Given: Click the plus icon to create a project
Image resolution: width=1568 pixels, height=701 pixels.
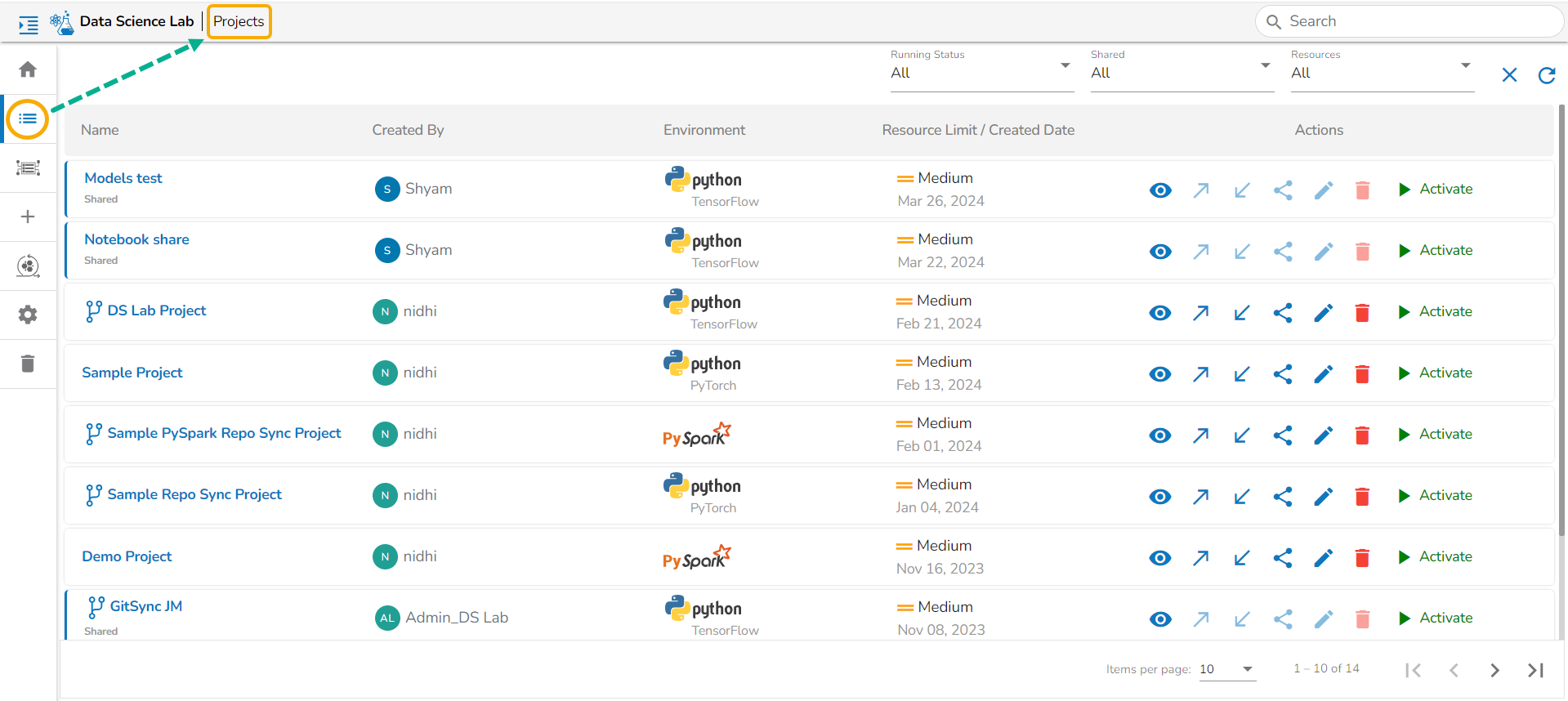Looking at the screenshot, I should (x=28, y=217).
